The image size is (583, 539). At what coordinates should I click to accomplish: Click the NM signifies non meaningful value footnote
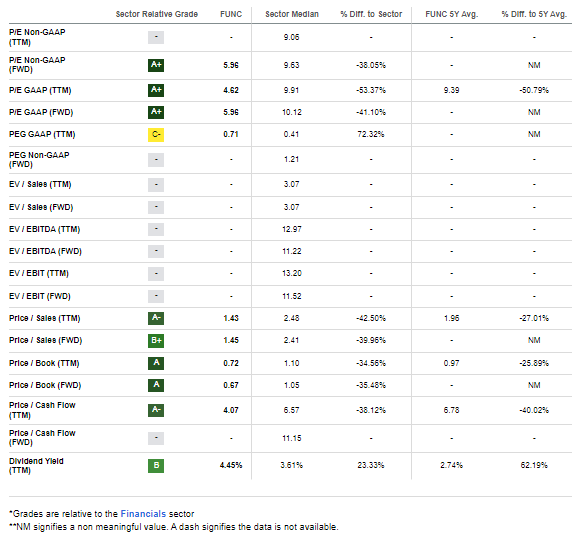pyautogui.click(x=174, y=527)
